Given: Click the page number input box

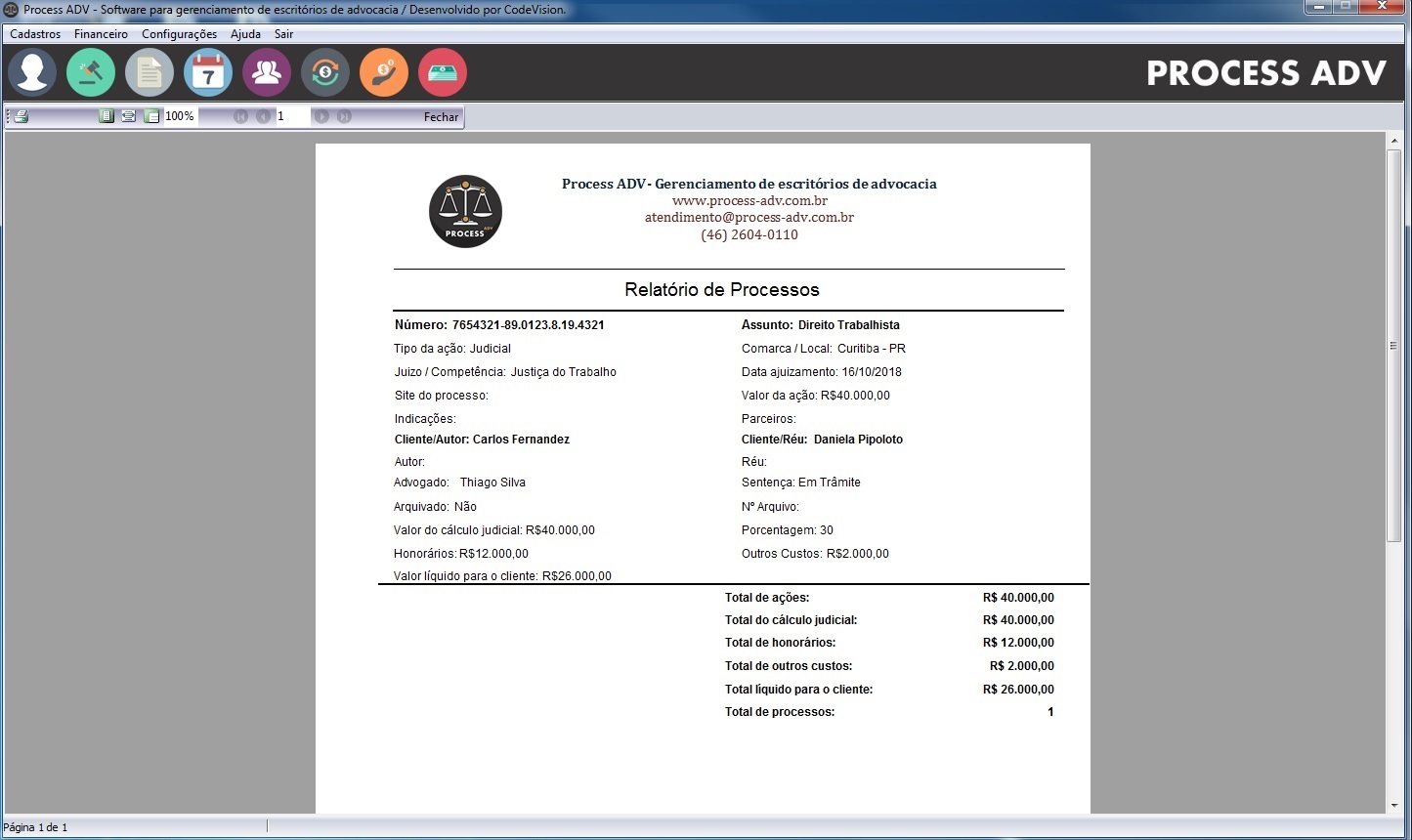Looking at the screenshot, I should [292, 116].
